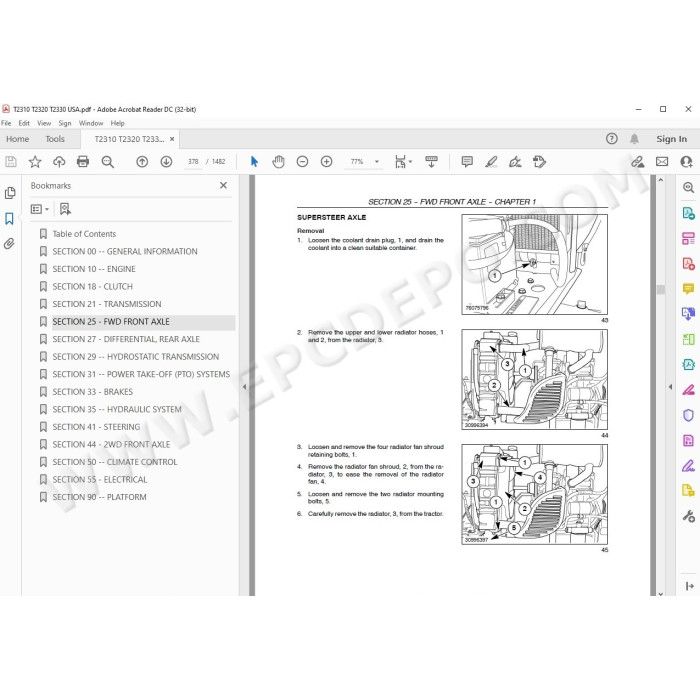Collapse the left navigation pane arrow
The height and width of the screenshot is (700, 700).
click(244, 387)
